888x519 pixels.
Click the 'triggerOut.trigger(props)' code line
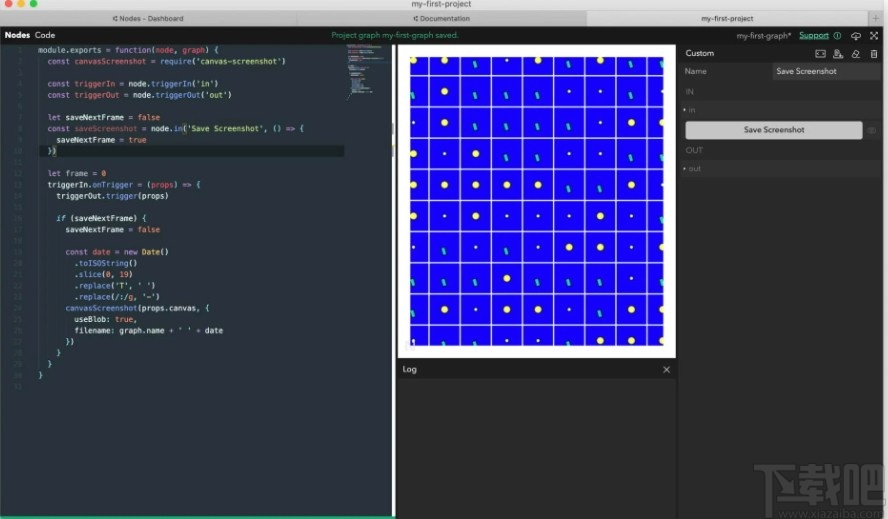point(112,196)
